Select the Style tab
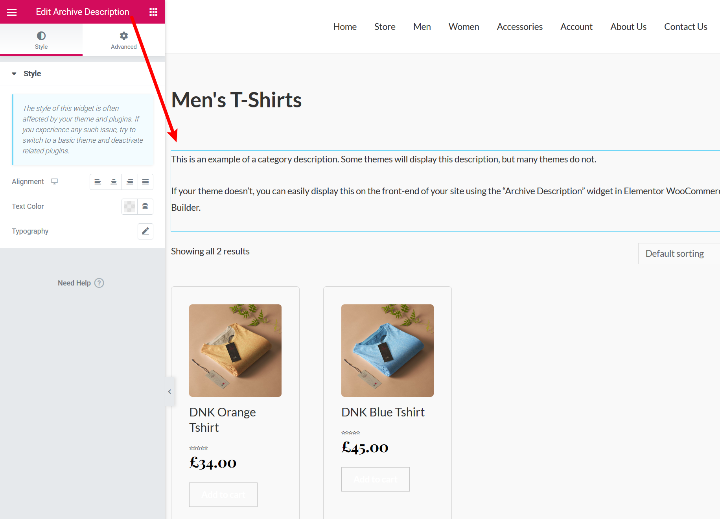Image resolution: width=720 pixels, height=519 pixels. point(41,40)
